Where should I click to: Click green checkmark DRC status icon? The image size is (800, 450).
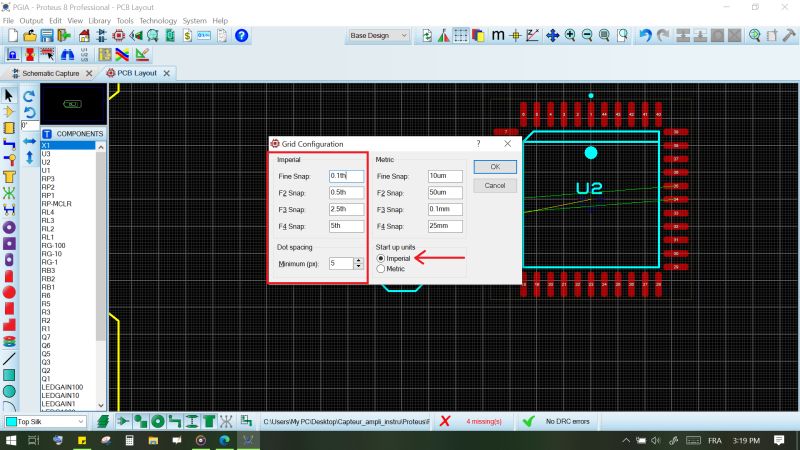point(529,421)
